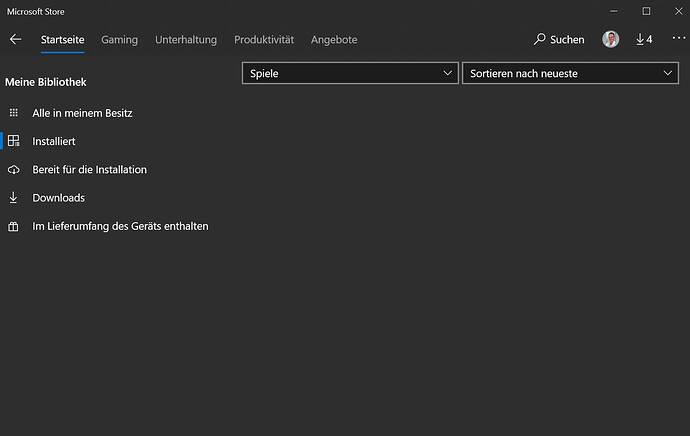This screenshot has height=436, width=690.
Task: Open the user profile avatar
Action: coord(610,40)
